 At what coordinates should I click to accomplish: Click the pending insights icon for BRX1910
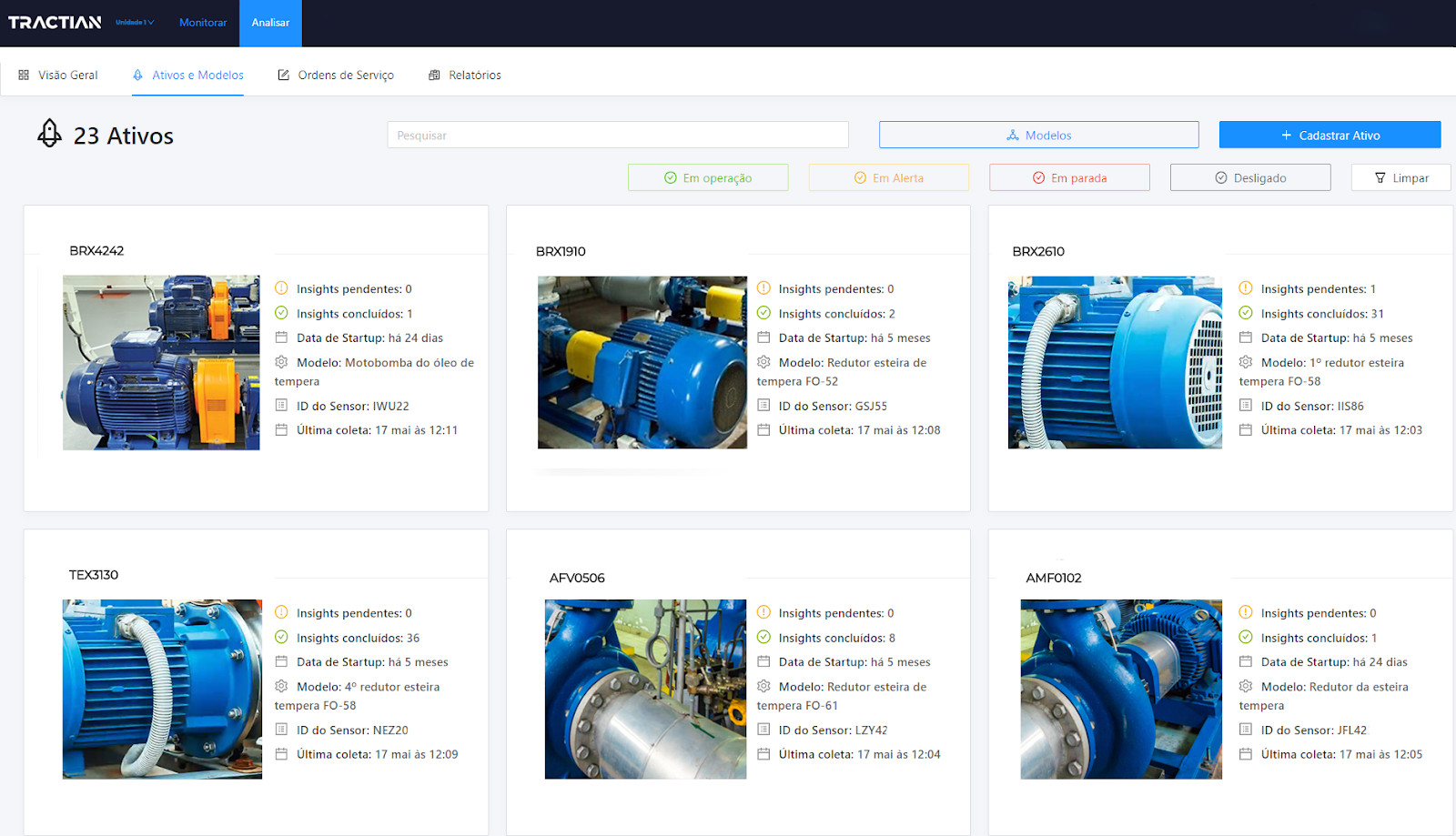coord(763,288)
